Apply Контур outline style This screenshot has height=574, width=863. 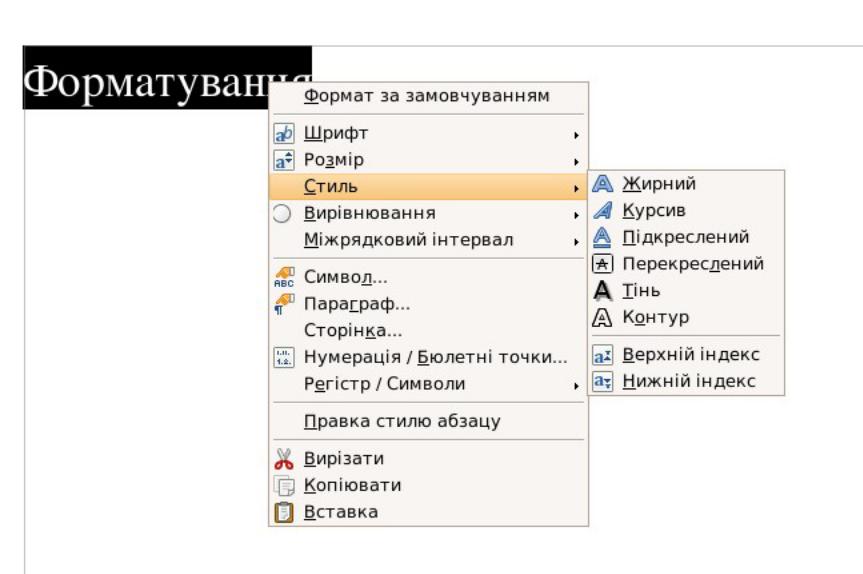coord(686,318)
